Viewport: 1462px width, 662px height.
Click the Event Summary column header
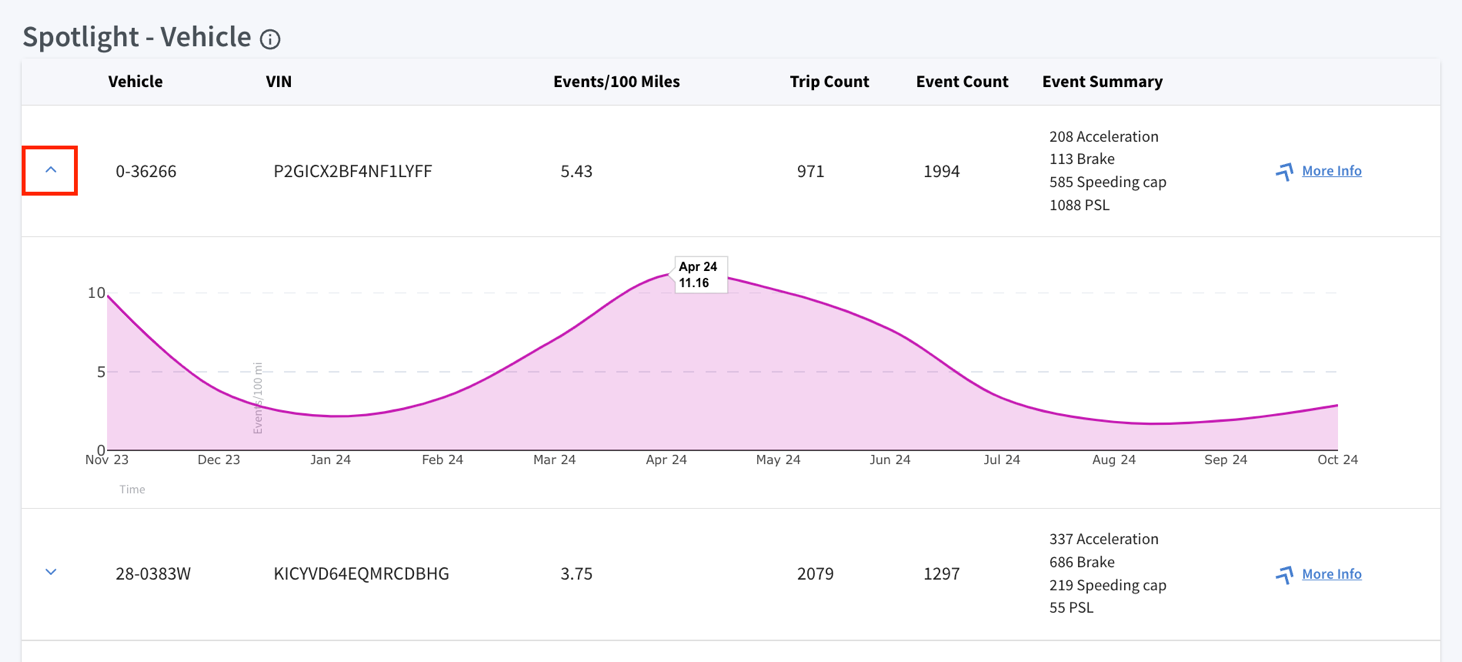[x=1102, y=82]
